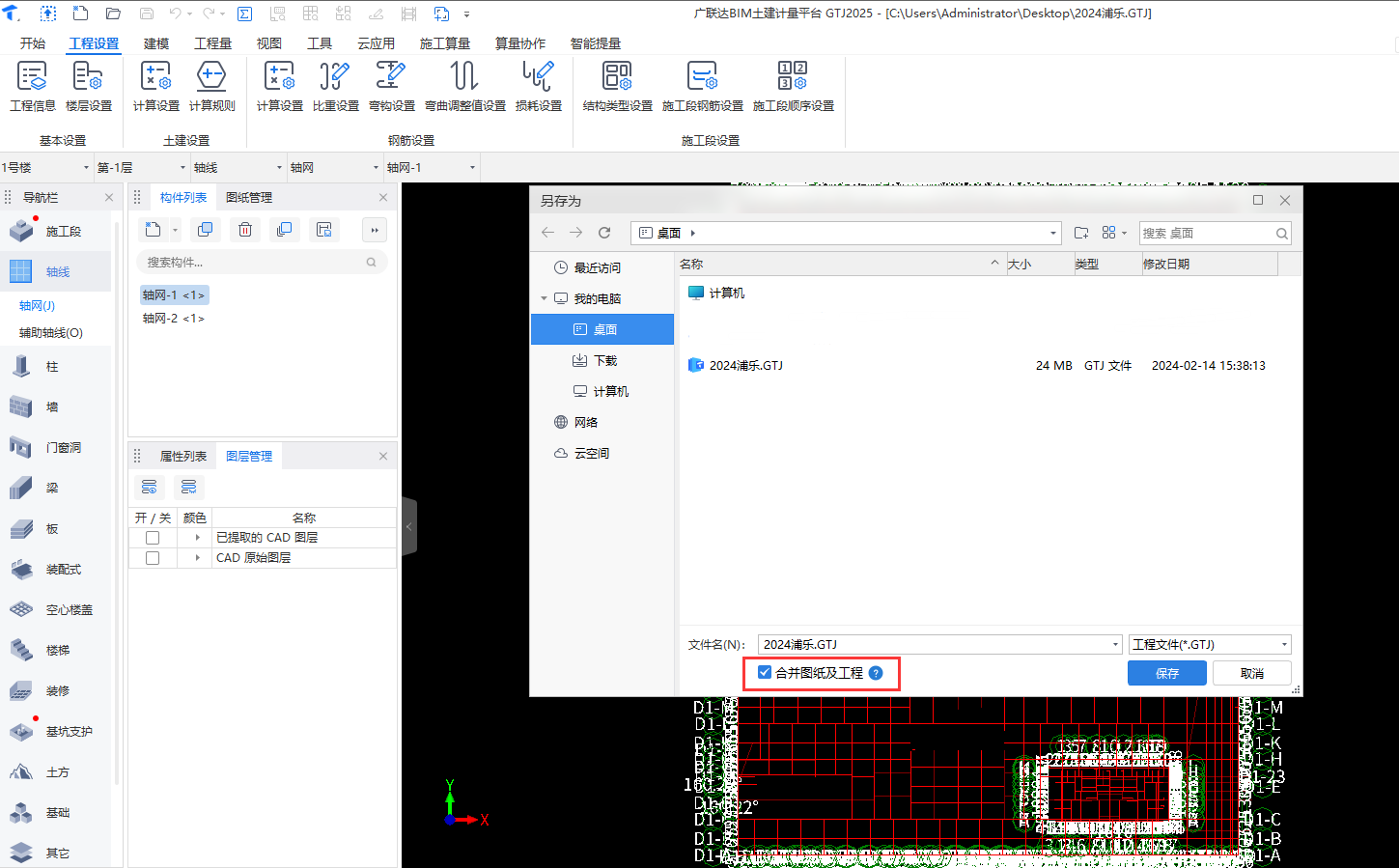Viewport: 1399px width, 868px height.
Task: Toggle CAD 原始图层 checkbox
Action: [153, 558]
